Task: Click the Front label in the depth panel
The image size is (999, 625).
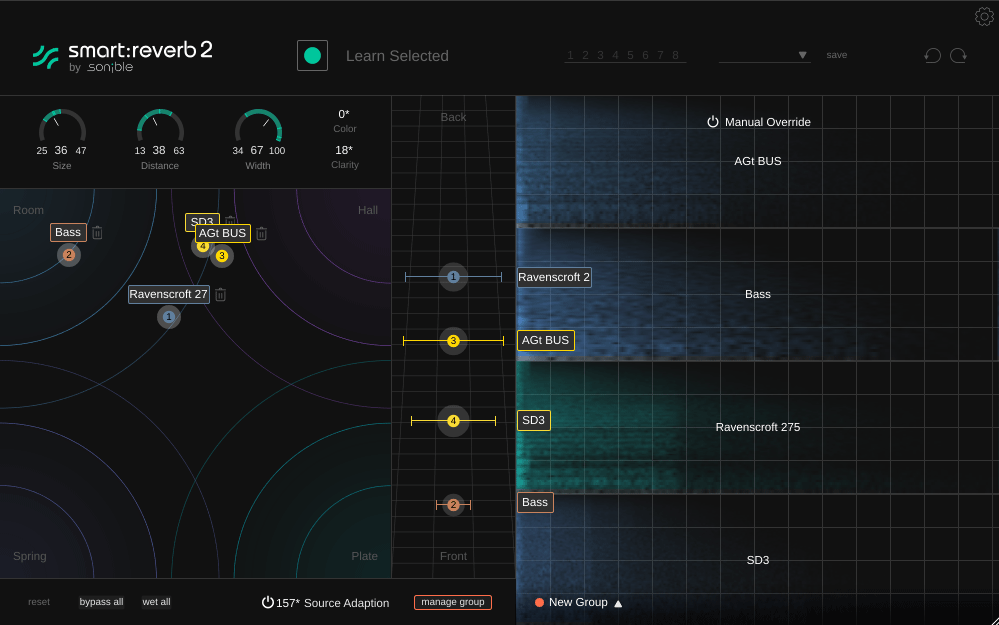Action: tap(453, 556)
